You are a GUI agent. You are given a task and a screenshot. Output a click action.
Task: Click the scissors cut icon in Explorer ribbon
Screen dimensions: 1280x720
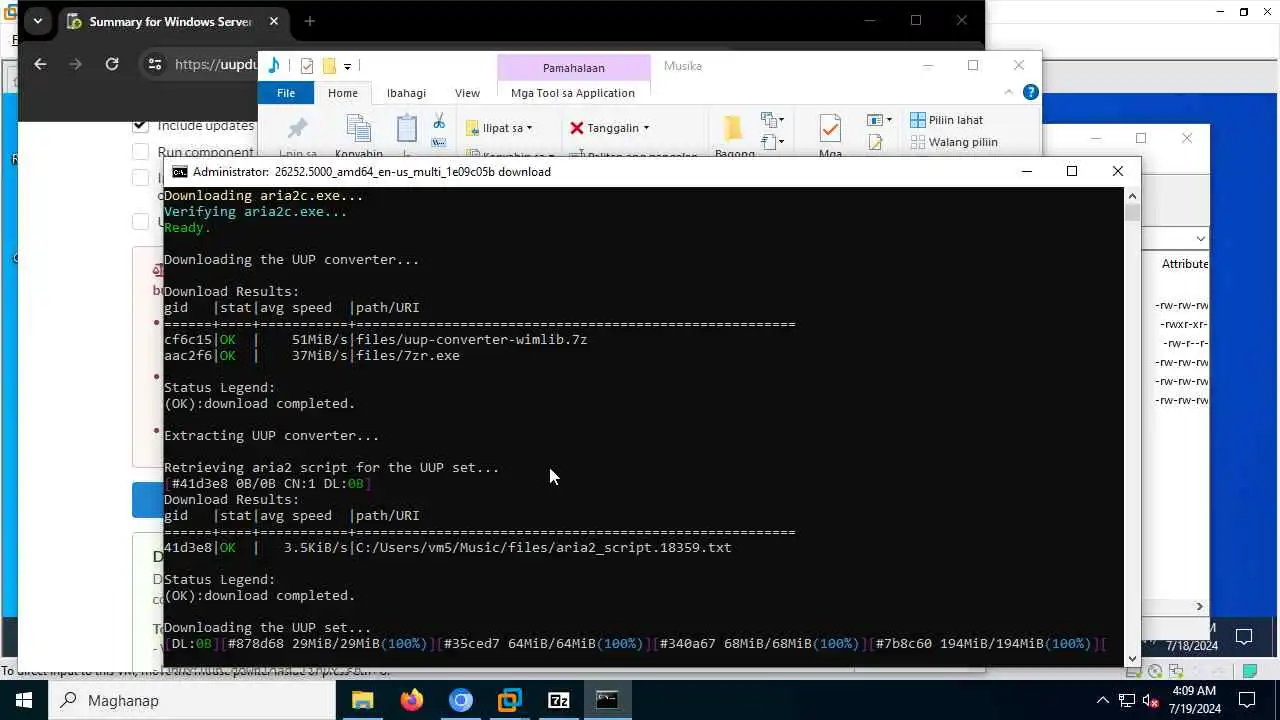pyautogui.click(x=439, y=121)
